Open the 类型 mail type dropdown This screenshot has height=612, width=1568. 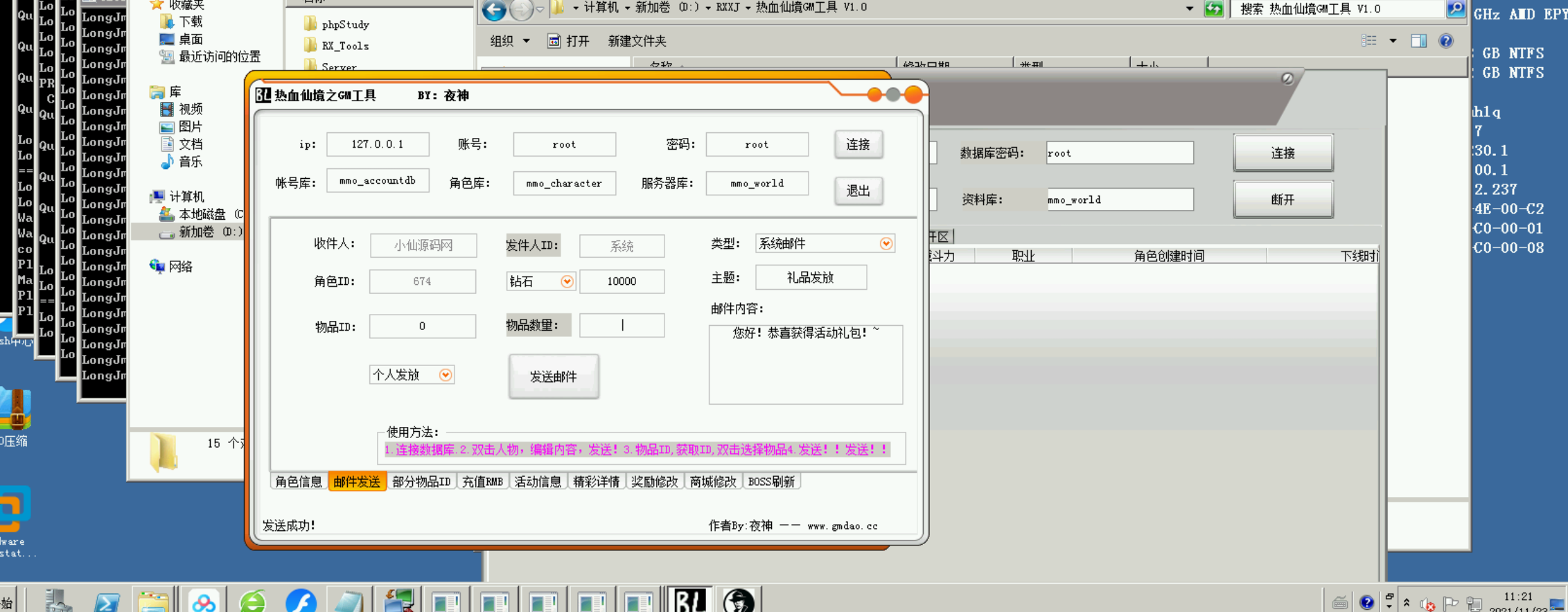coord(886,243)
